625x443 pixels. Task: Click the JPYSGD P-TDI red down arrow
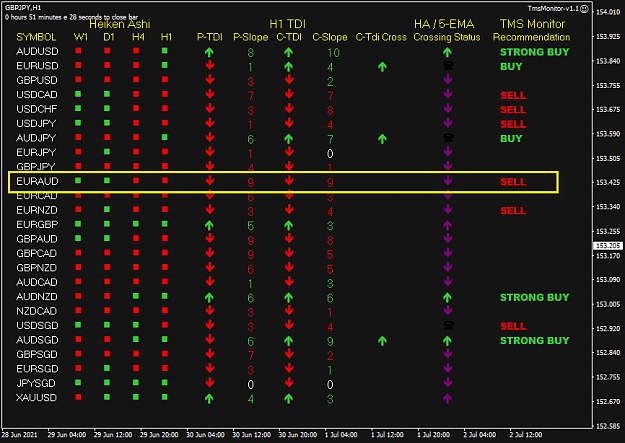click(210, 383)
